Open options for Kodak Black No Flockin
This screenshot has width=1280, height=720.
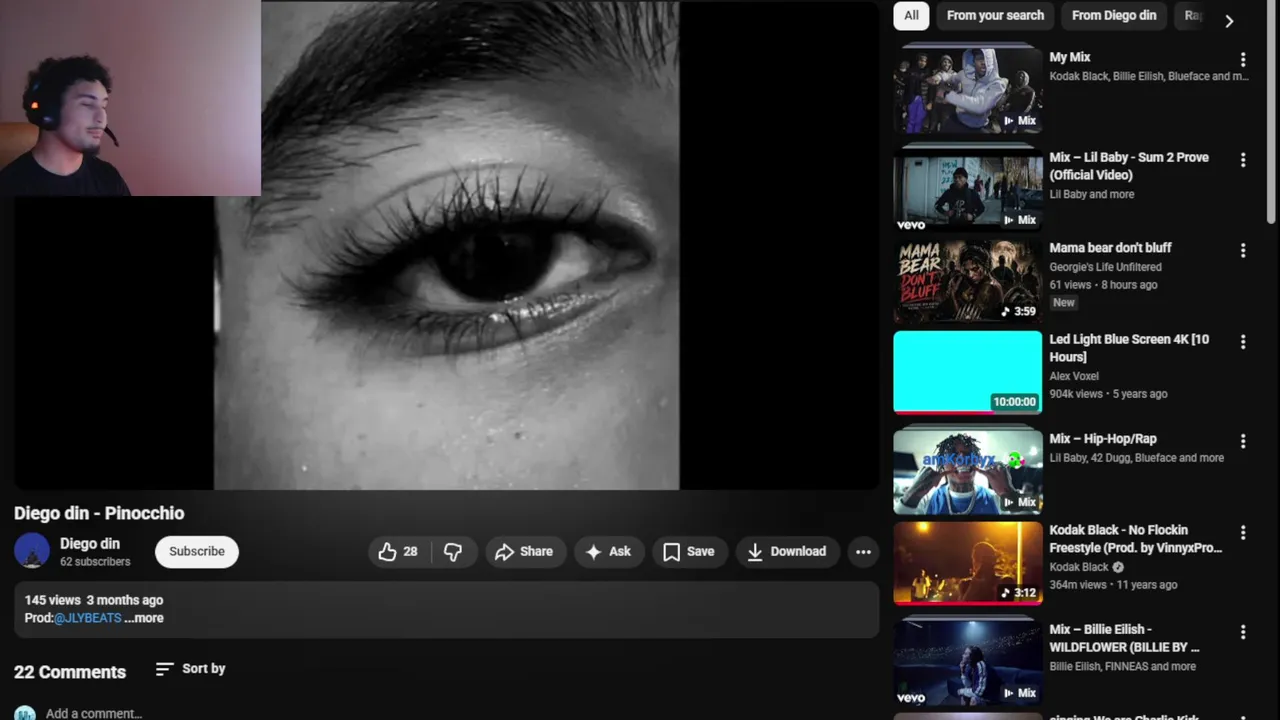tap(1243, 533)
